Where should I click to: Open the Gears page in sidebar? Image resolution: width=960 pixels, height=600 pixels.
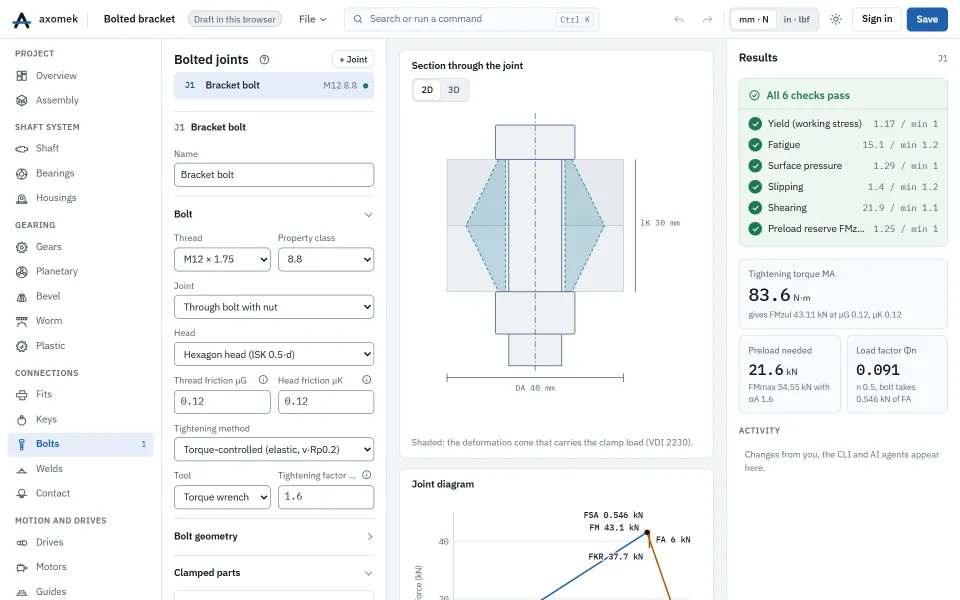81,247
